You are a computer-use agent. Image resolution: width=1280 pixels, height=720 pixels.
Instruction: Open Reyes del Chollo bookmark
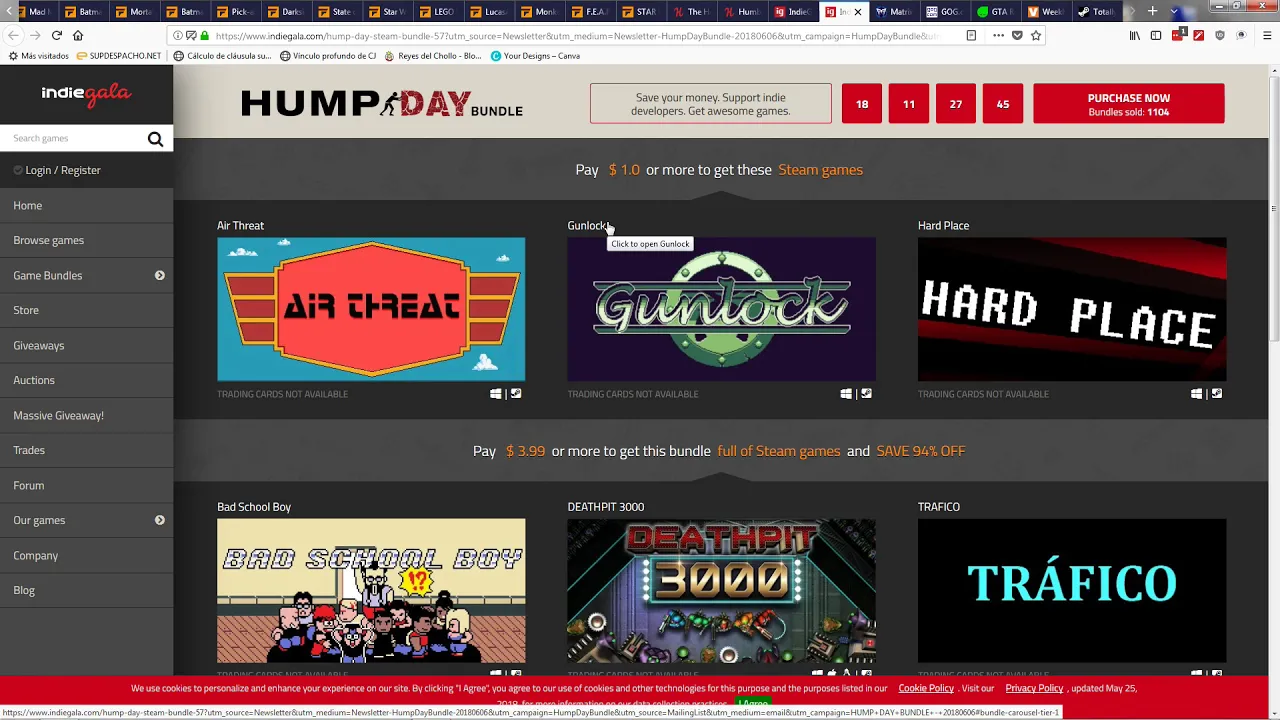[433, 56]
